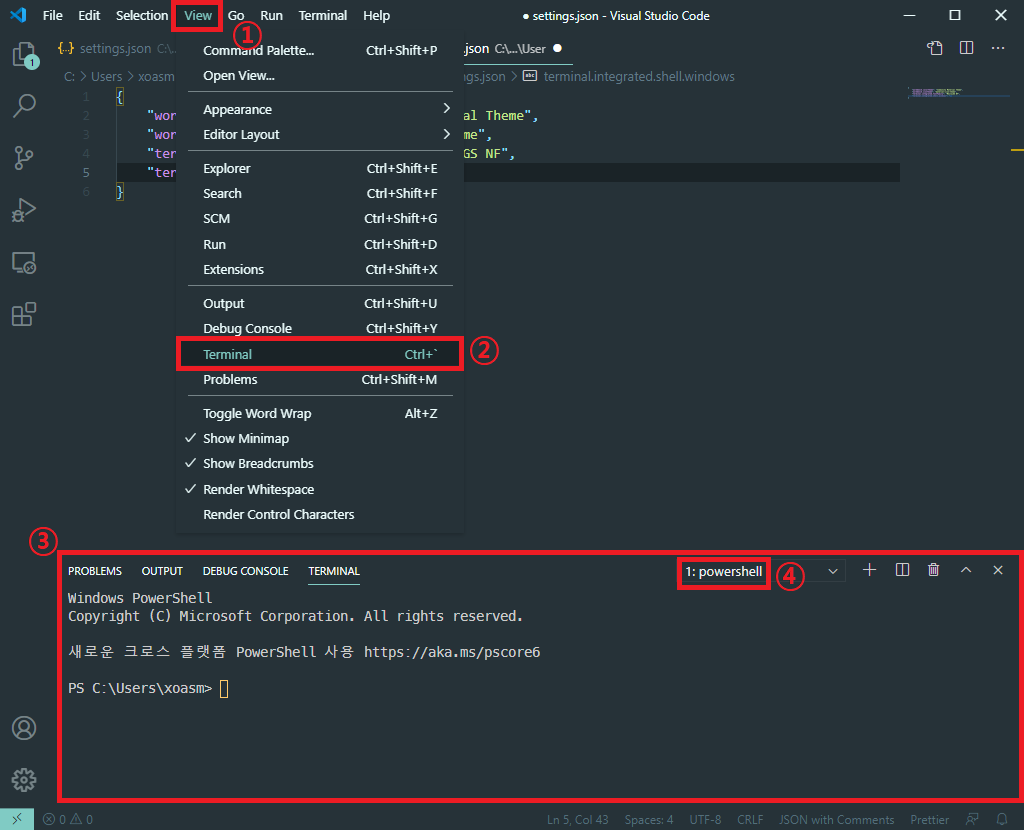
Task: Select the TERMINAL panel tab
Action: click(334, 571)
